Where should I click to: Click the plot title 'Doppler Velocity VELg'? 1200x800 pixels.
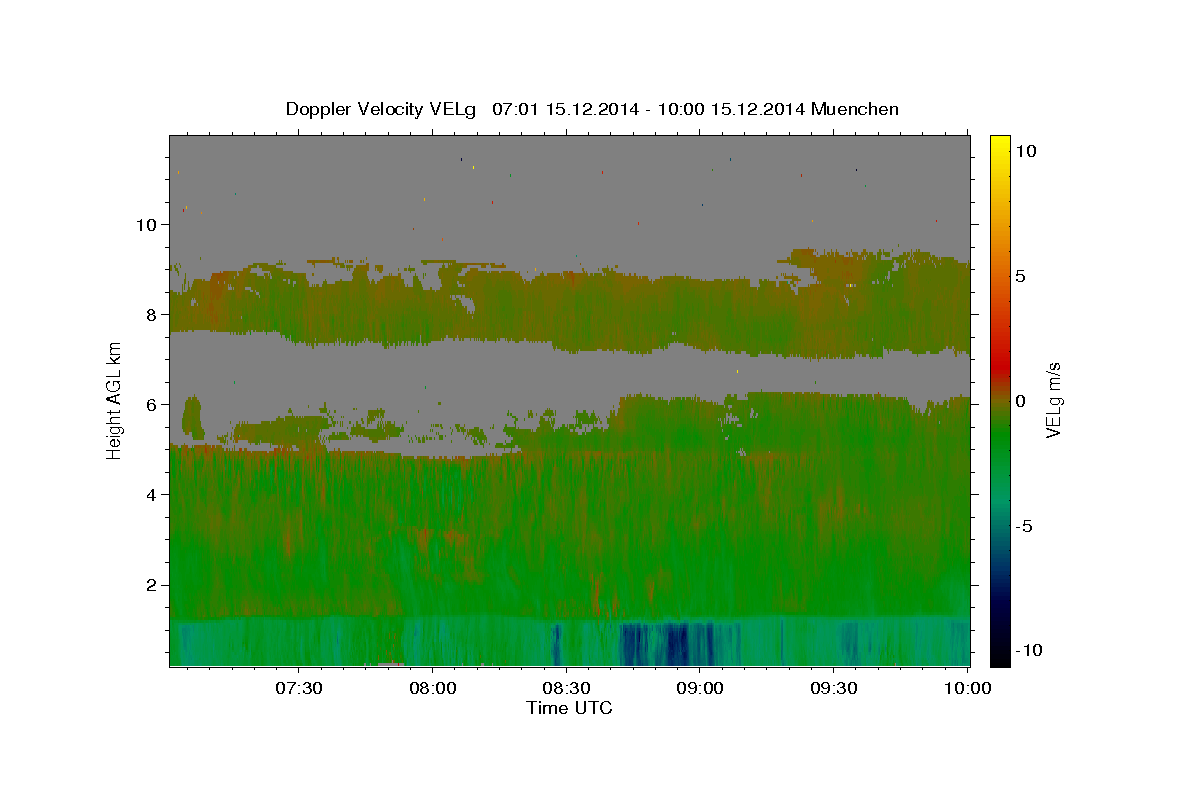[x=382, y=109]
